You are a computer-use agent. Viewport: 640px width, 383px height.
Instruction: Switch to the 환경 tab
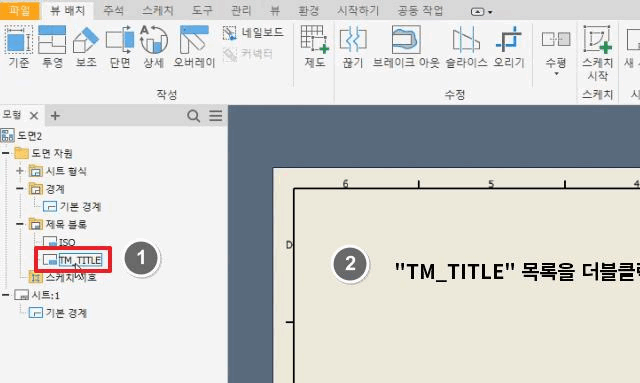point(309,10)
